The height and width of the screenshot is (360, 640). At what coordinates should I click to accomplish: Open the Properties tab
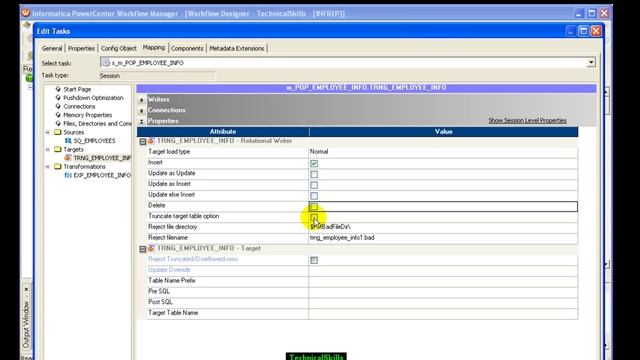coord(81,48)
